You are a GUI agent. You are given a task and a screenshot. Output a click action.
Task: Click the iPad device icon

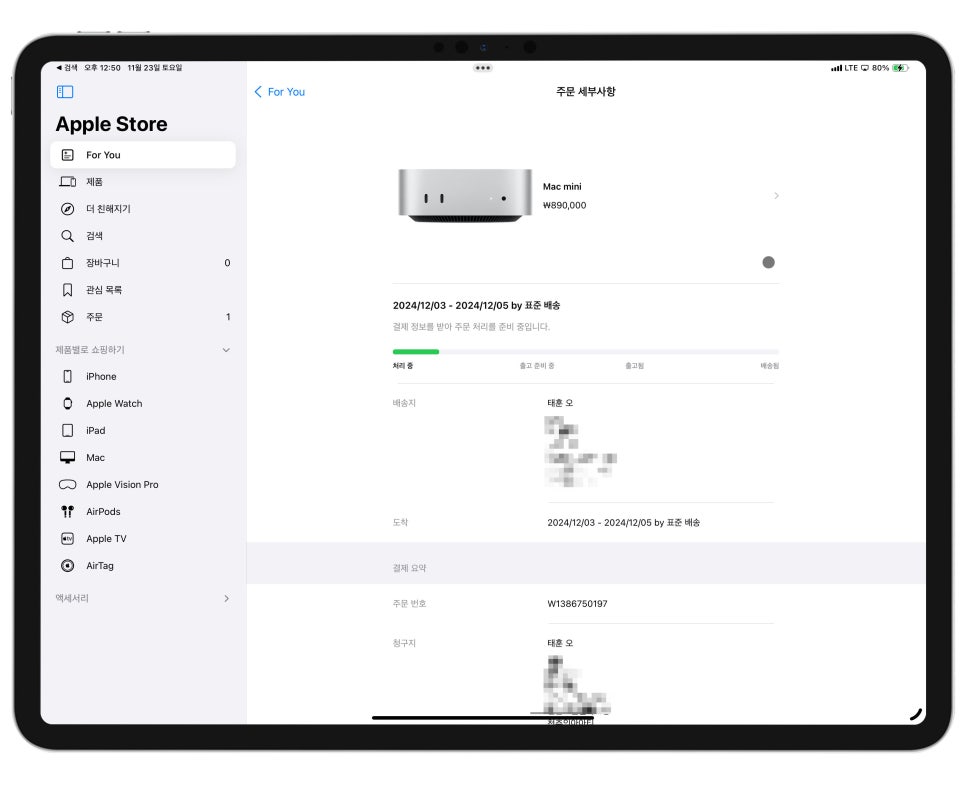68,431
